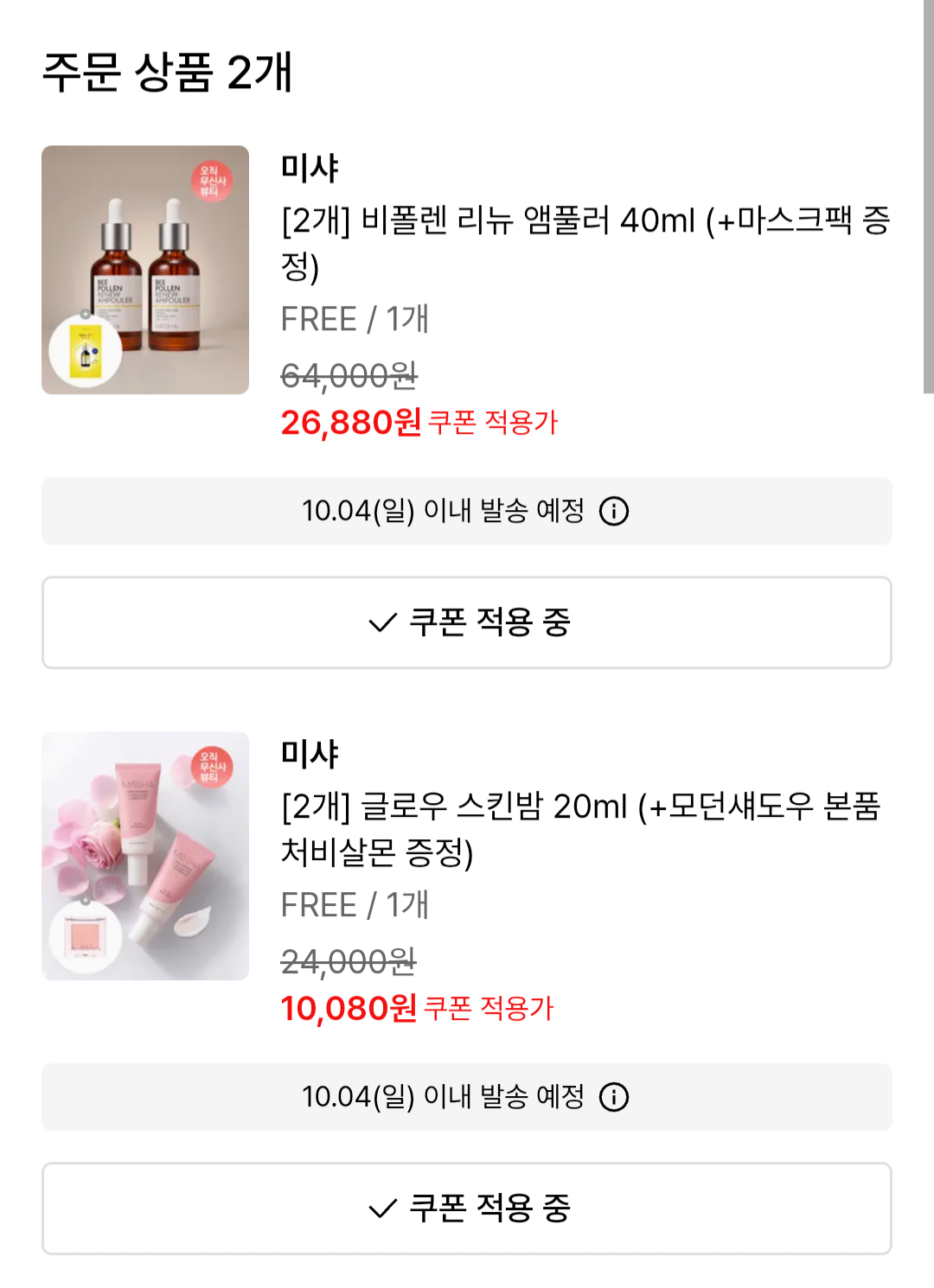934x1288 pixels.
Task: Click checkmark icon in second coupon button
Action: point(382,1208)
